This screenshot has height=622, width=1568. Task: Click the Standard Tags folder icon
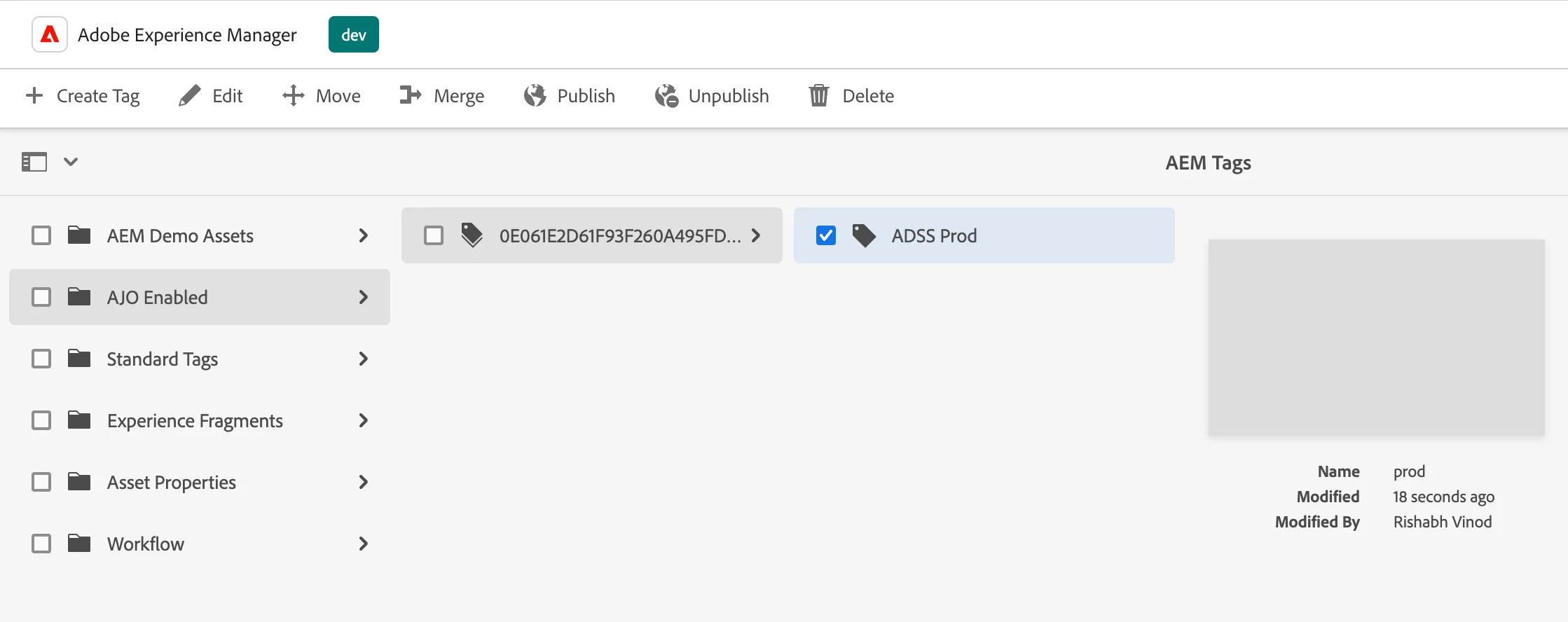click(x=79, y=359)
